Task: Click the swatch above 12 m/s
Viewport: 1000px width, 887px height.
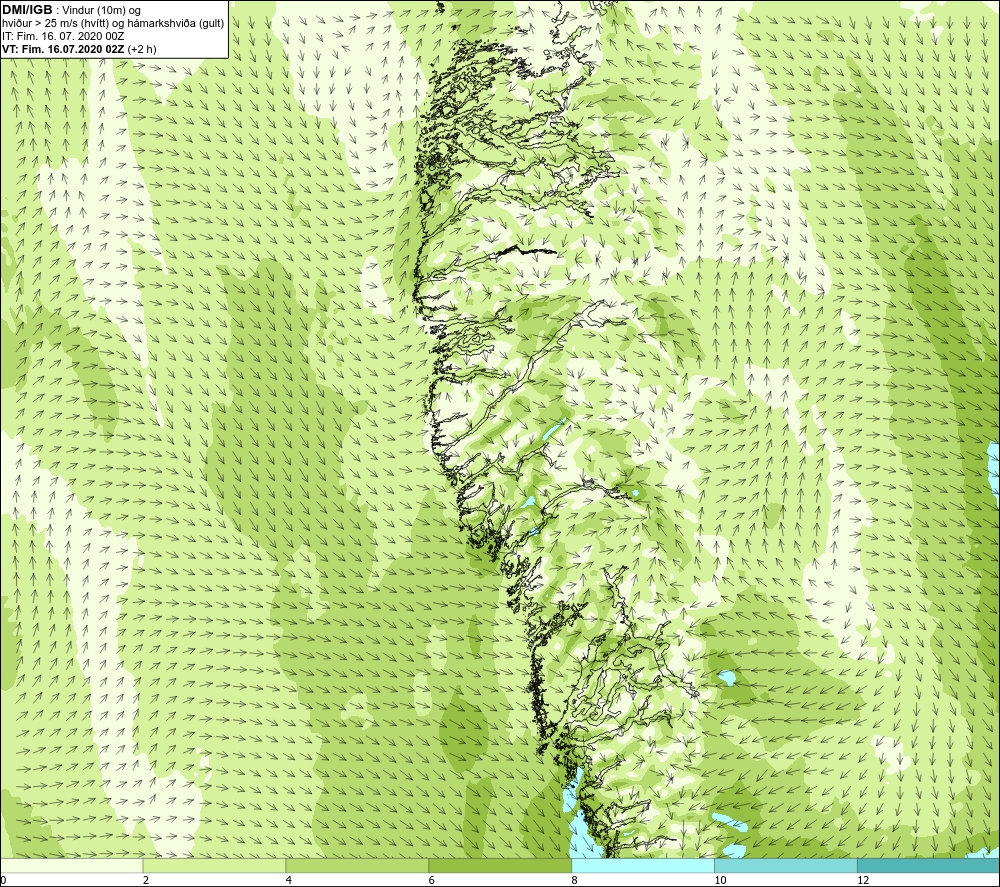Action: [x=929, y=865]
